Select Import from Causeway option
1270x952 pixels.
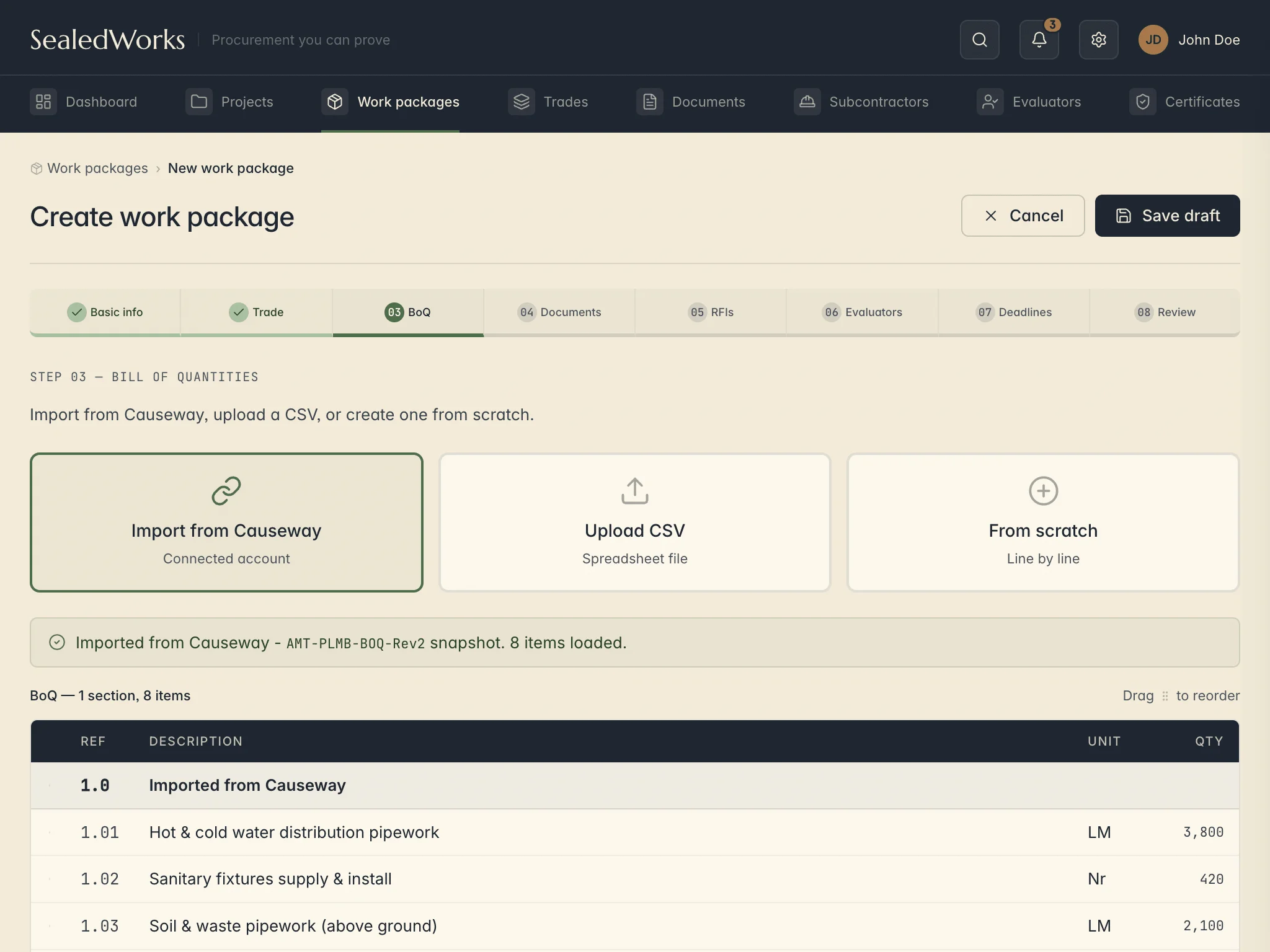pos(226,522)
